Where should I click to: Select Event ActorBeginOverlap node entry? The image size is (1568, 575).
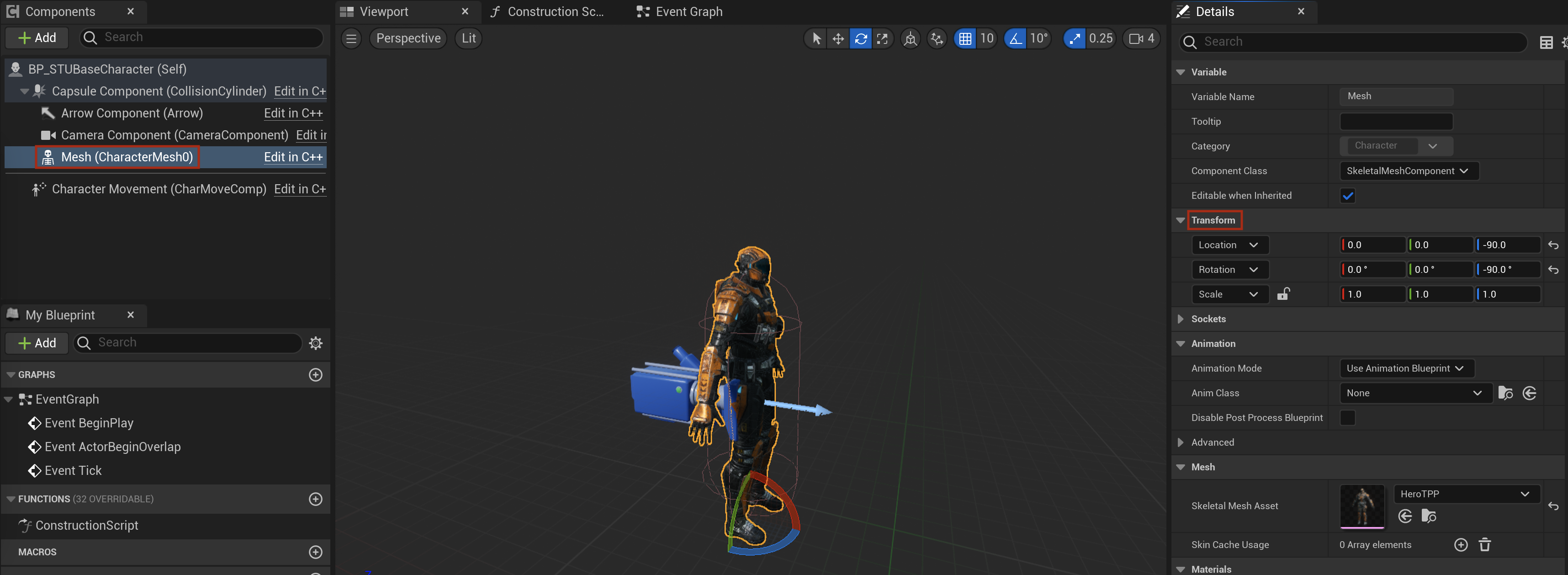tap(112, 447)
